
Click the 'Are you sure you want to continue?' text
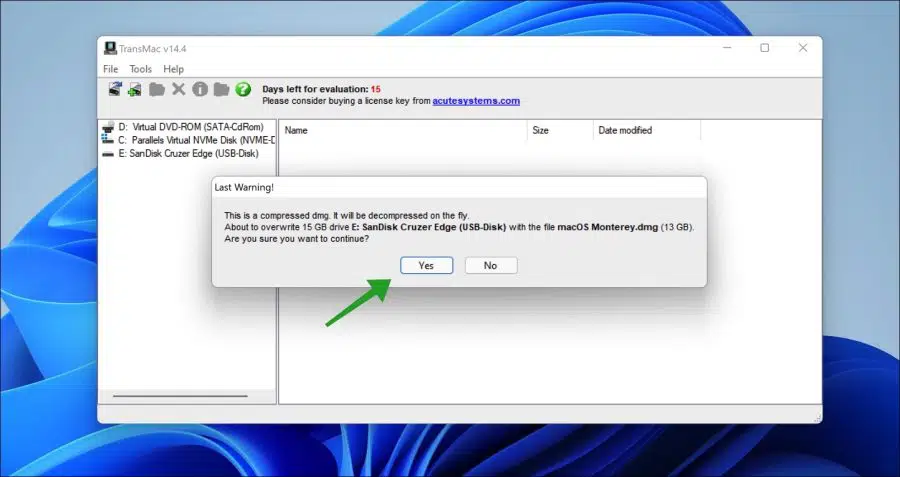(297, 238)
